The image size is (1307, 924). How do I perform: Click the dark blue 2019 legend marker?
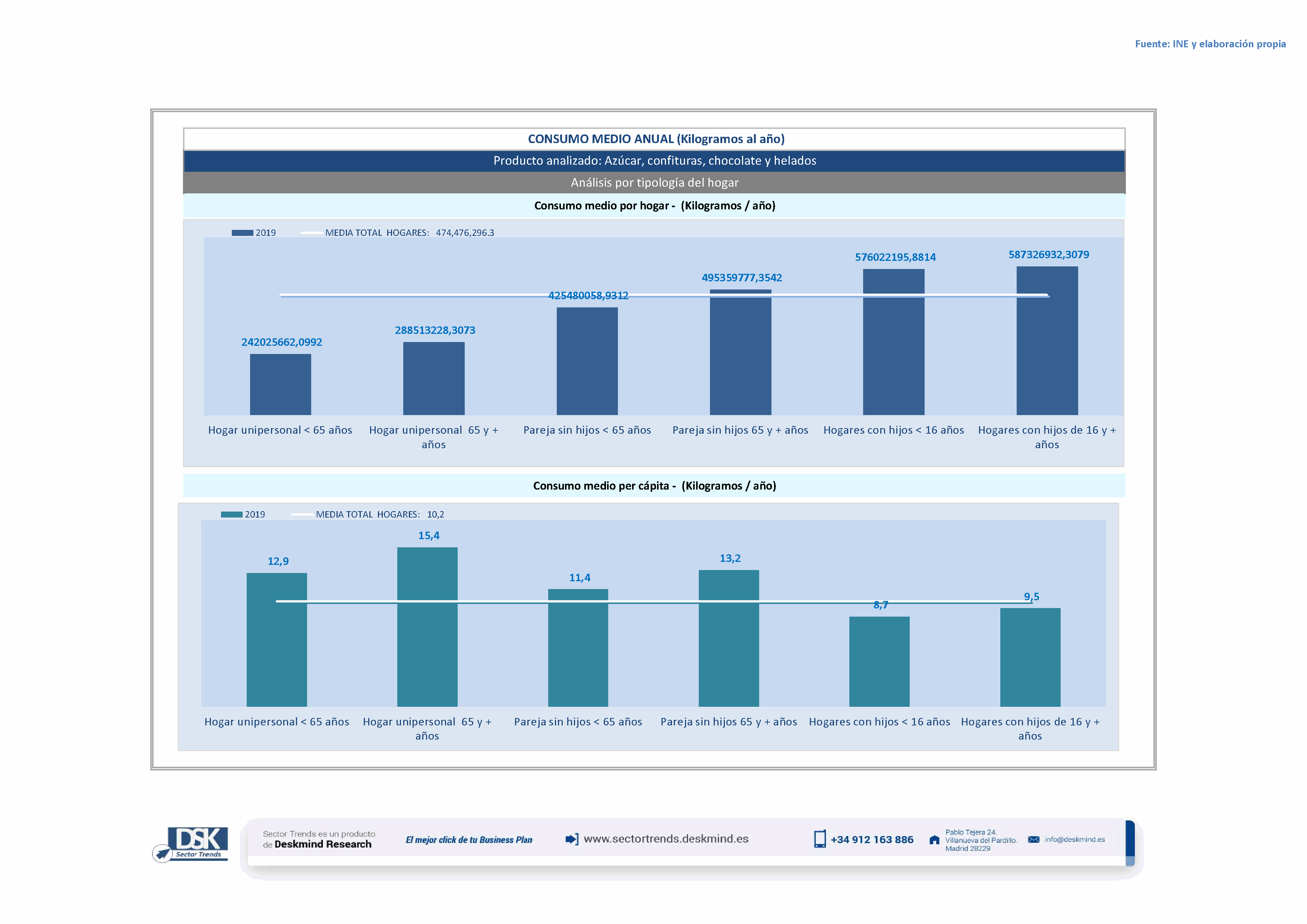[x=243, y=233]
